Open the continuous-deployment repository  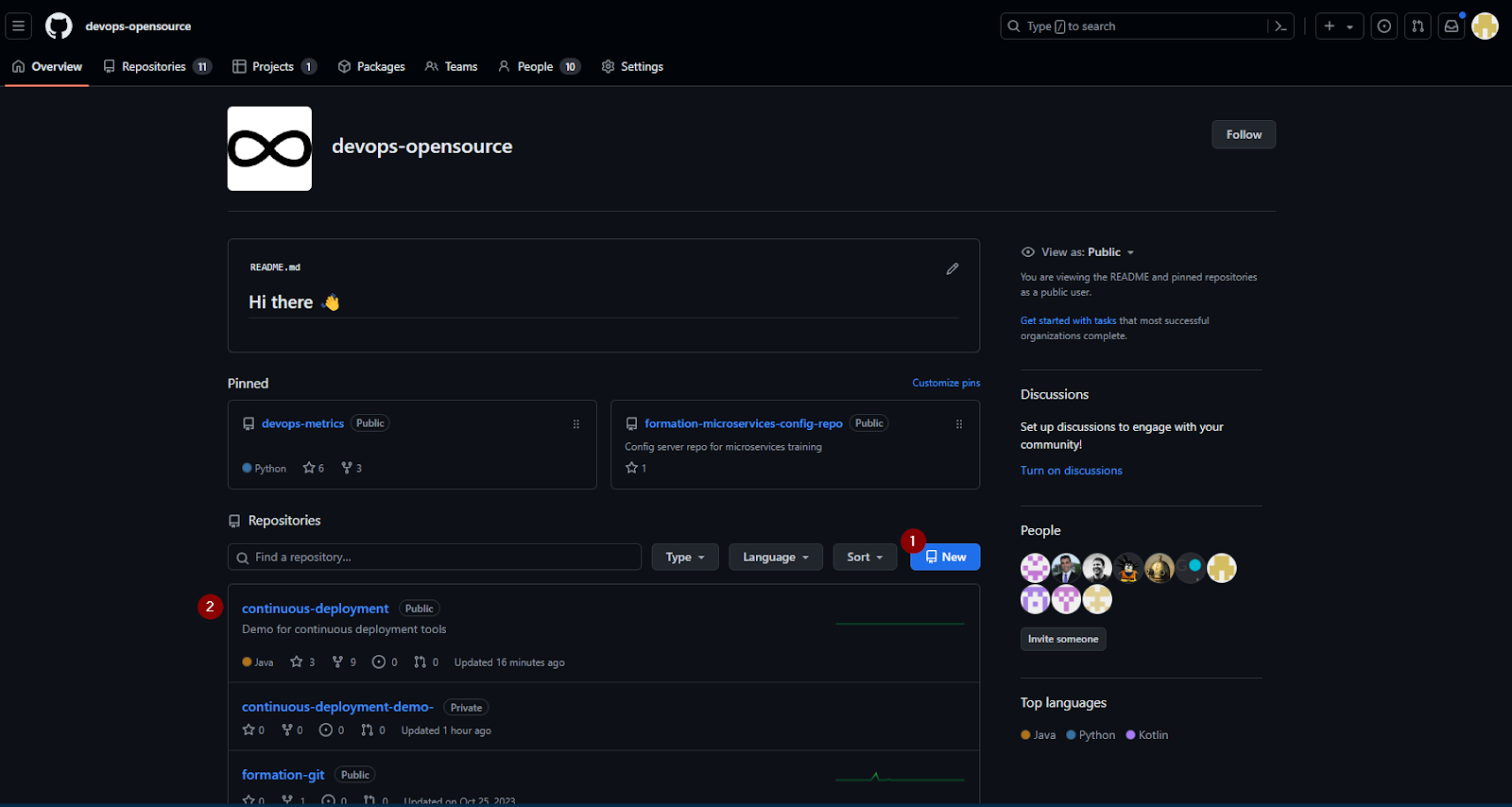316,609
